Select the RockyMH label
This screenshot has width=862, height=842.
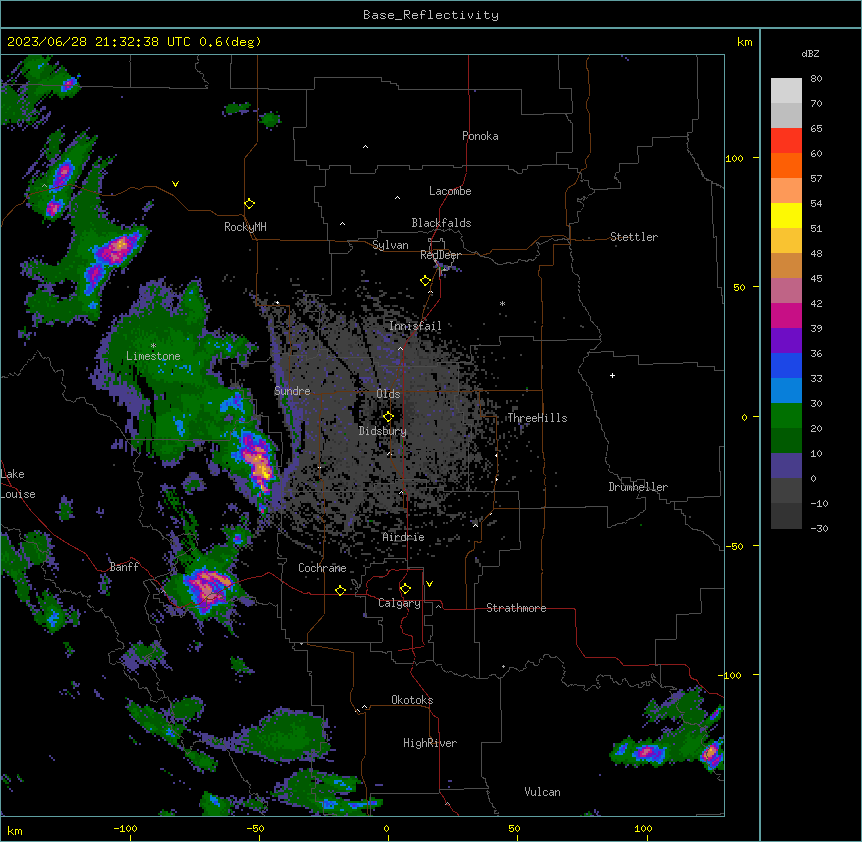tap(245, 227)
